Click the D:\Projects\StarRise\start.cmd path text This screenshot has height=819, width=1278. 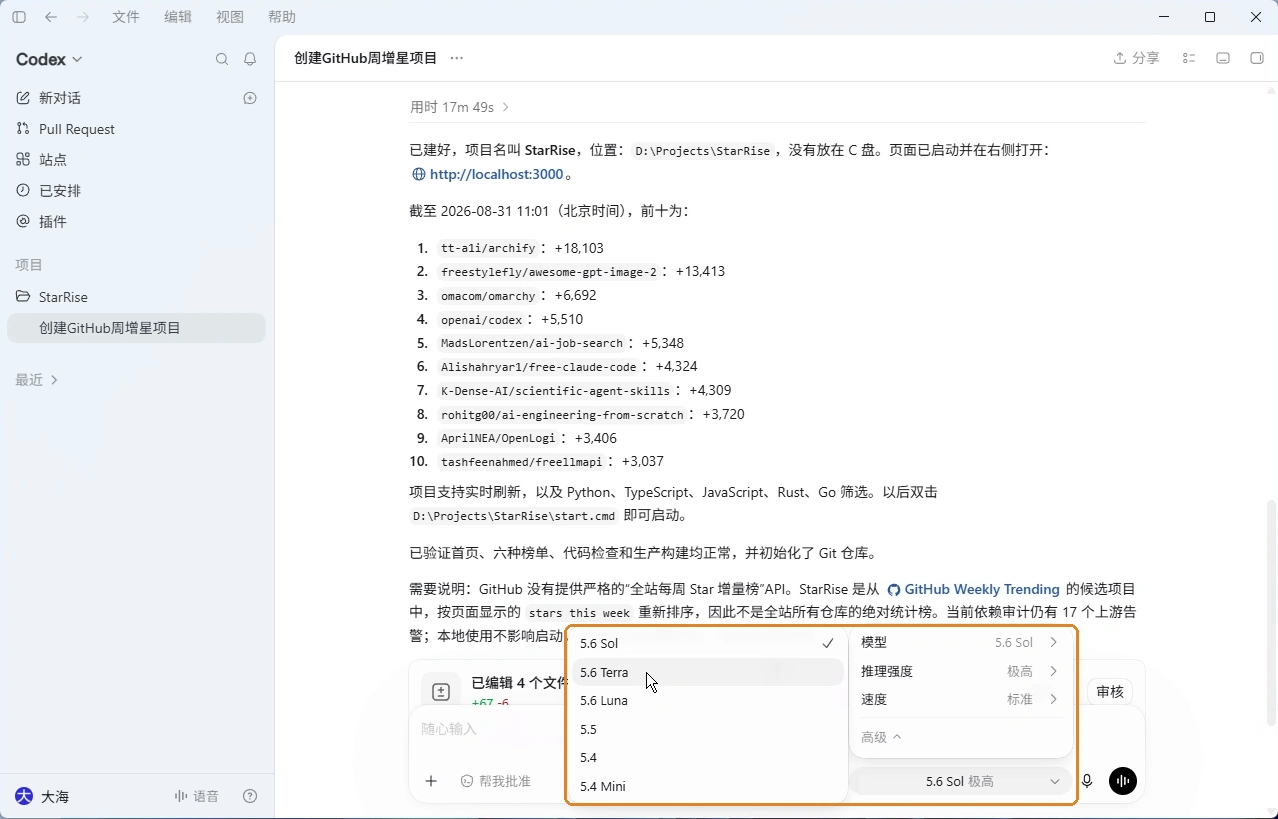pos(514,516)
